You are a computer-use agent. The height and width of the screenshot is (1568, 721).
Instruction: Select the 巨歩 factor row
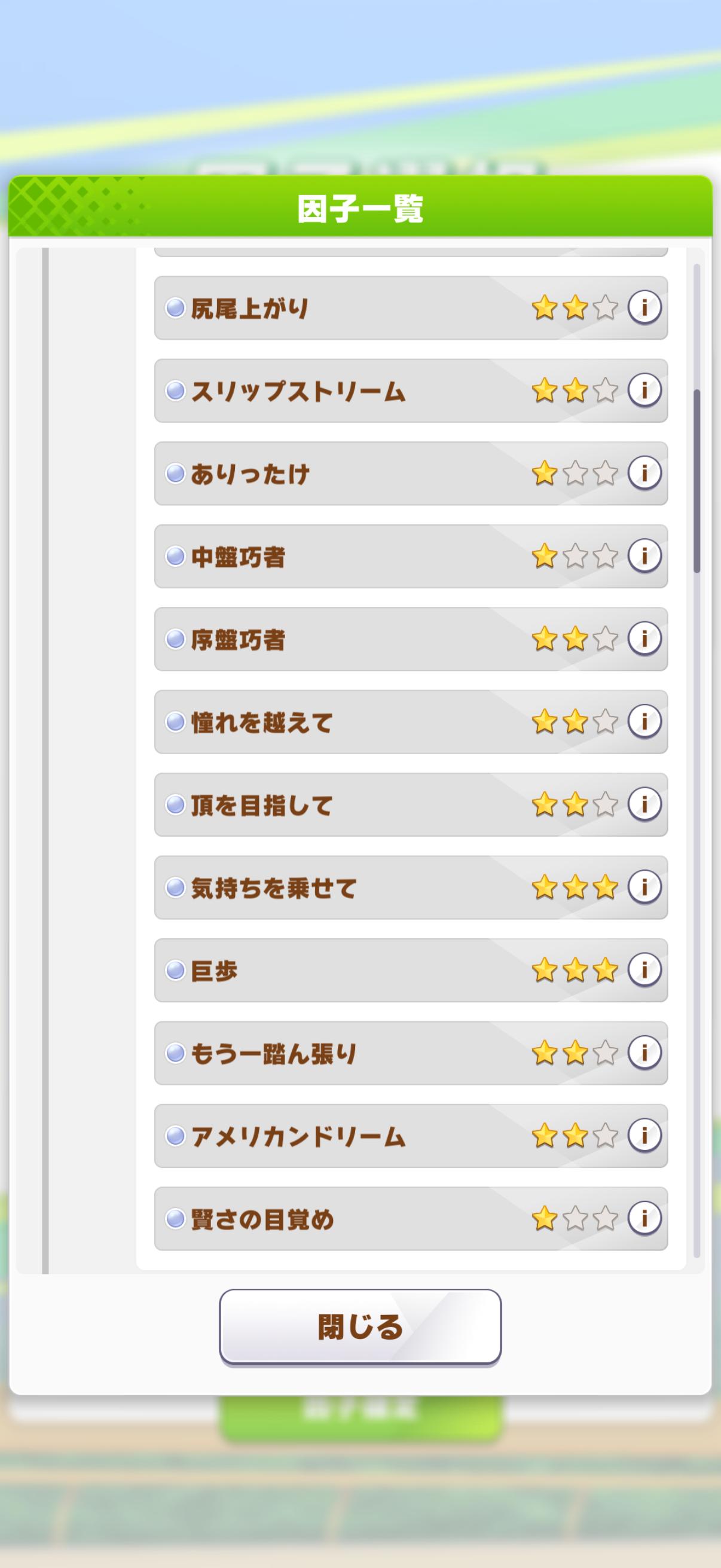pyautogui.click(x=365, y=970)
